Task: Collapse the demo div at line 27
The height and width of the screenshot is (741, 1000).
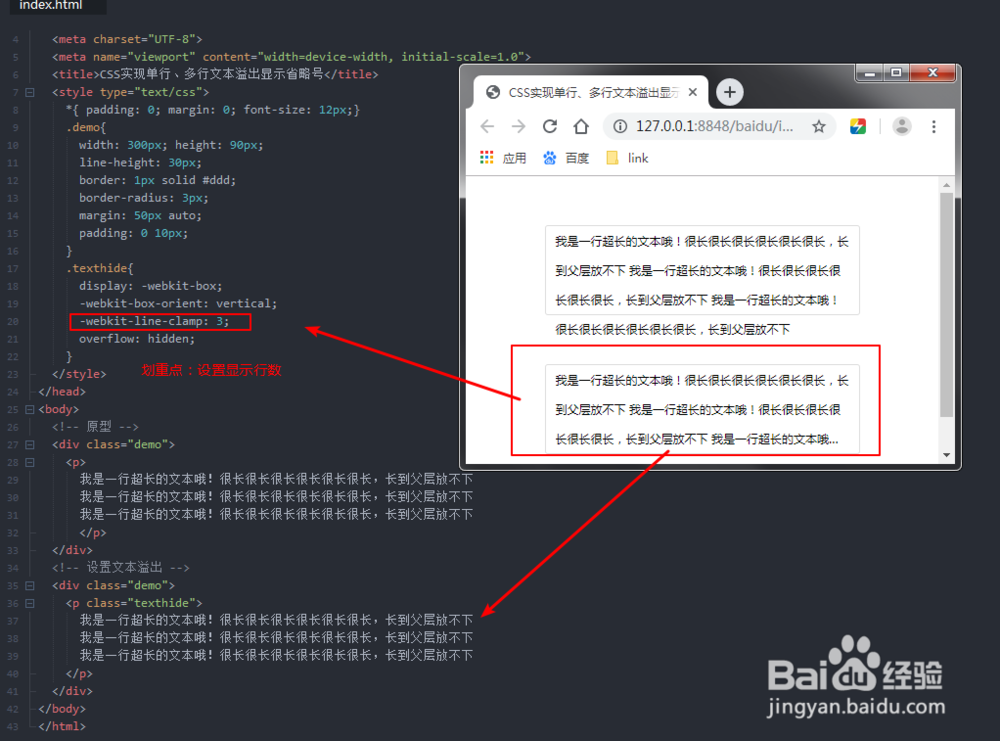Action: (x=30, y=444)
